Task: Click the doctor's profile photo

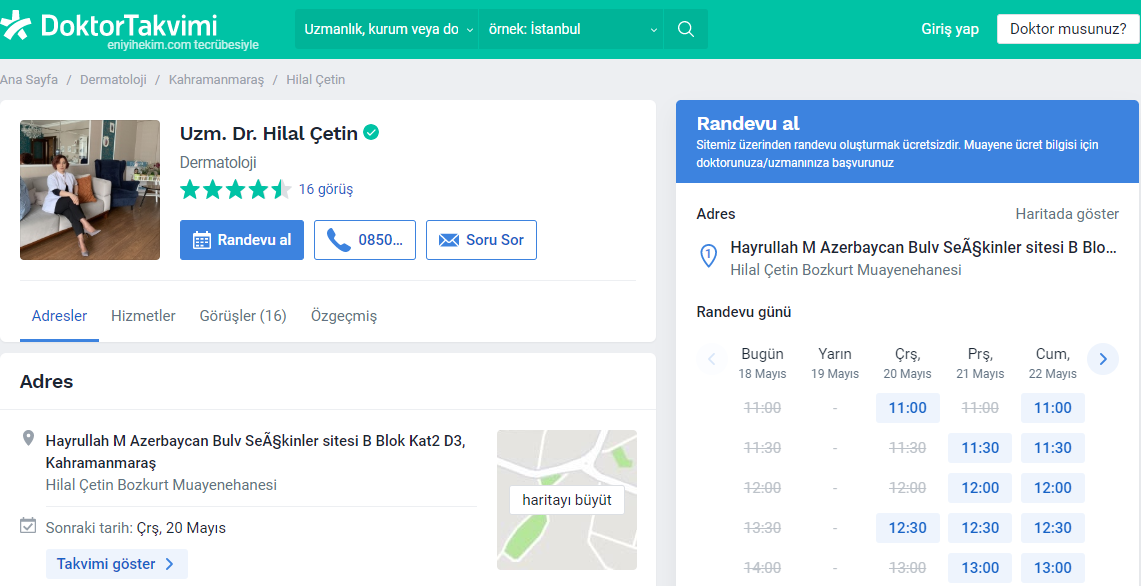Action: point(90,190)
